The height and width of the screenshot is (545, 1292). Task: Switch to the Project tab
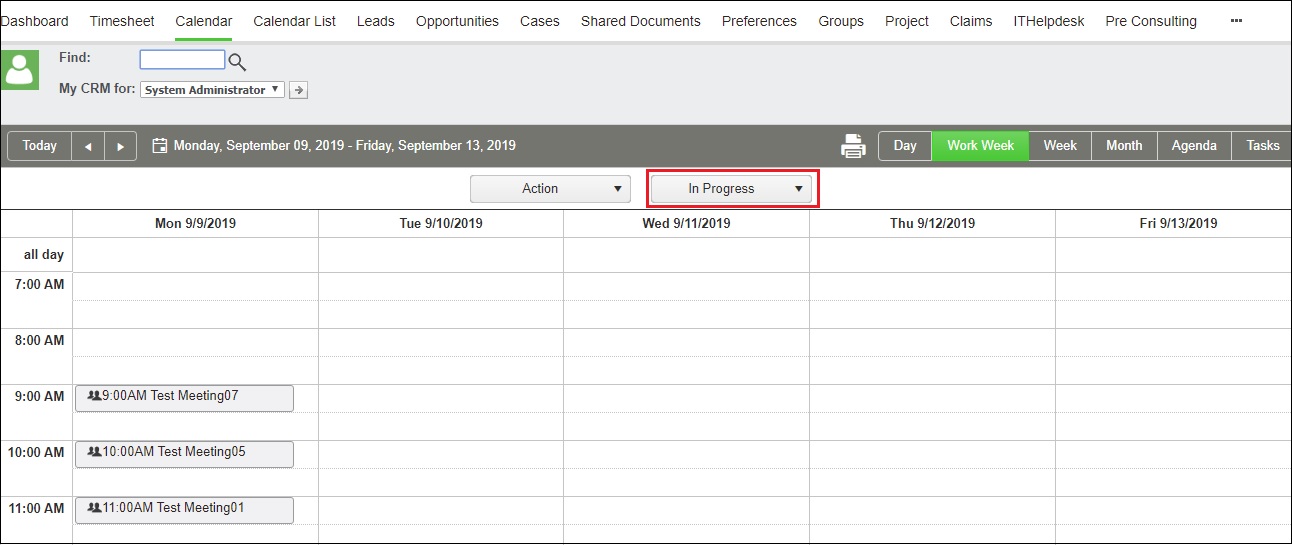click(x=907, y=21)
